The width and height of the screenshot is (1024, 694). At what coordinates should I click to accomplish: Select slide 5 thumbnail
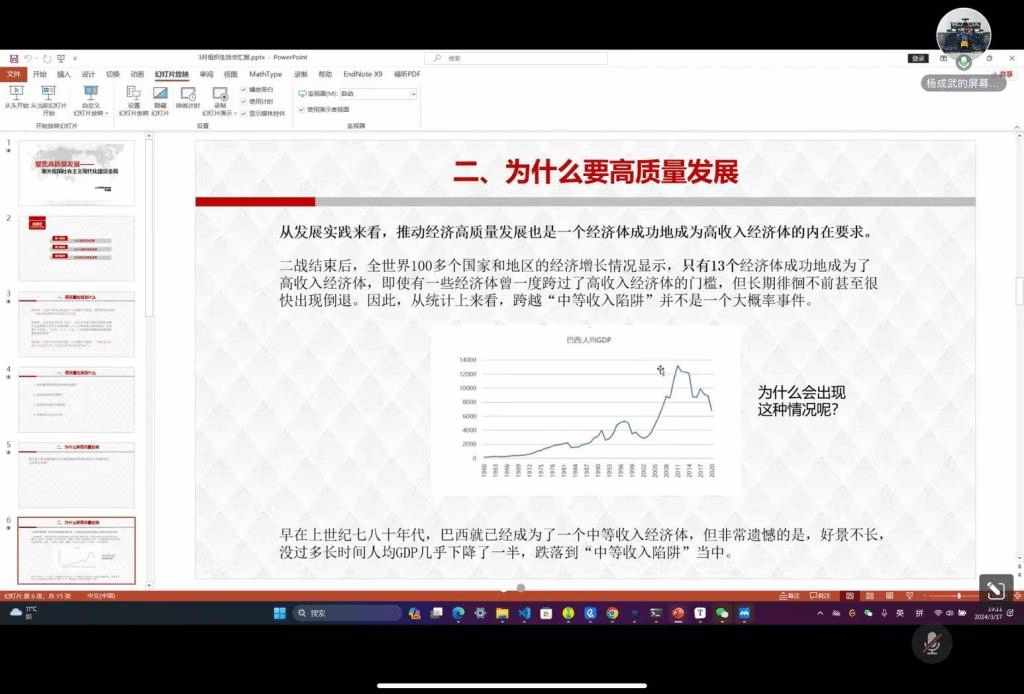tap(76, 475)
